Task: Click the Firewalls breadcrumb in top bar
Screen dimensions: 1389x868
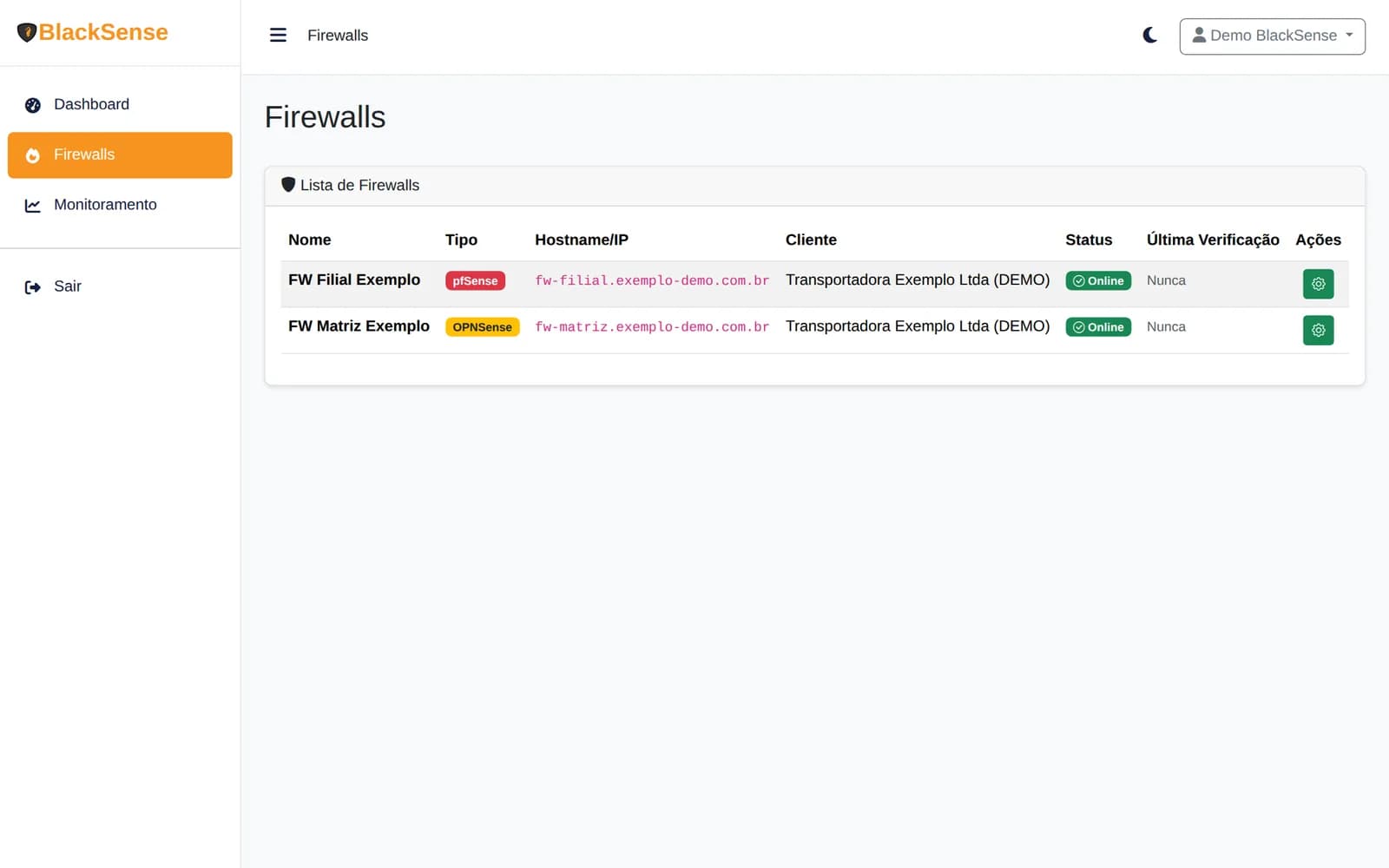Action: [338, 36]
